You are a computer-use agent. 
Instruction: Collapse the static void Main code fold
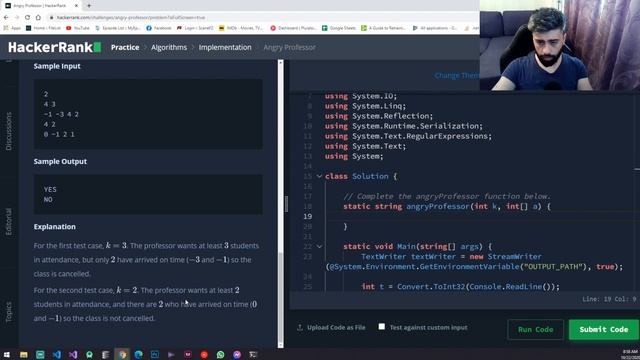coord(319,247)
